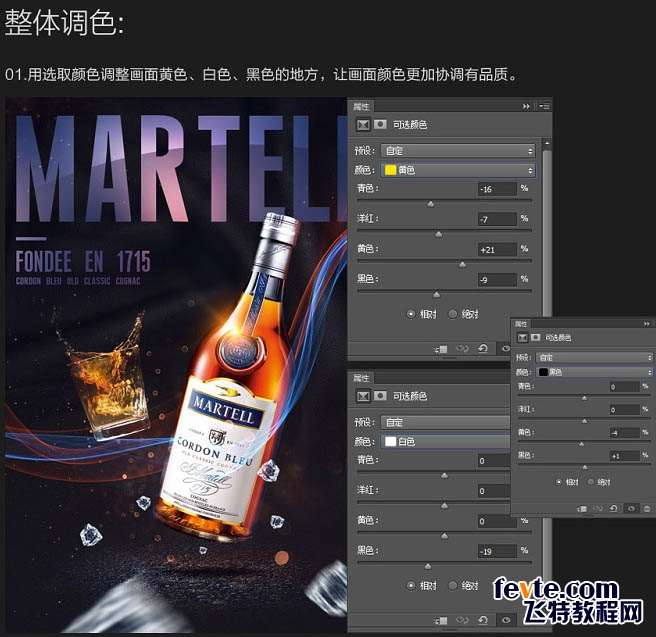Screen dimensions: 656x637
Task: Click 黑色 slider handle in yellow panel
Action: [436, 295]
